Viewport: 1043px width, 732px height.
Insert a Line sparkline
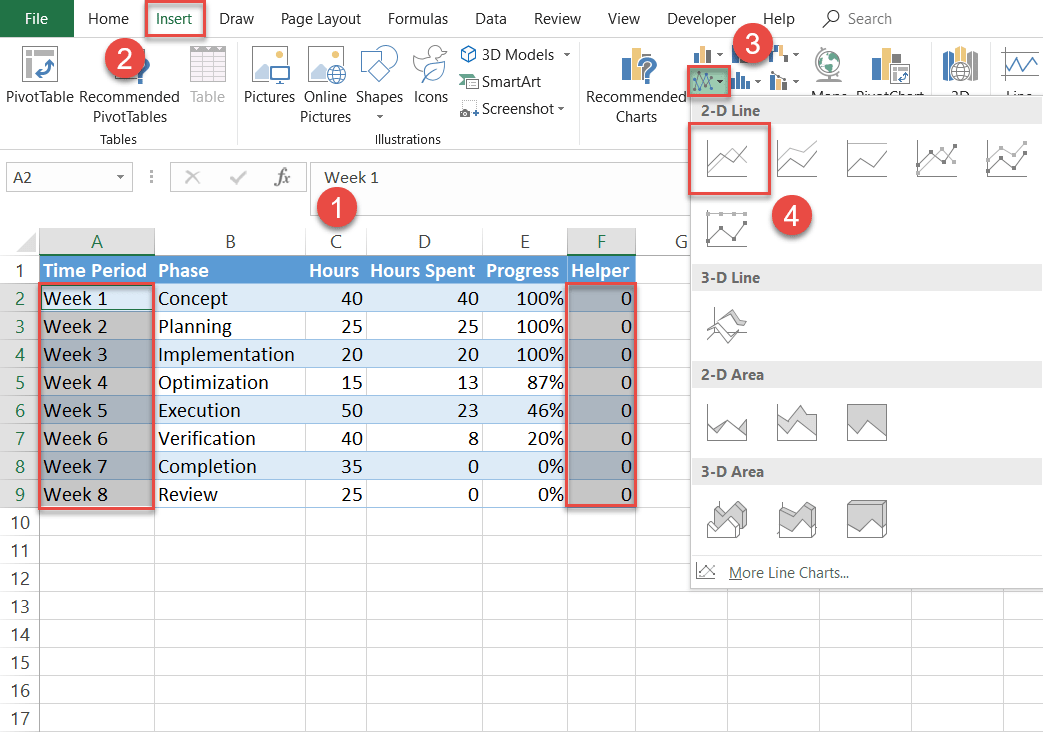tap(1020, 67)
